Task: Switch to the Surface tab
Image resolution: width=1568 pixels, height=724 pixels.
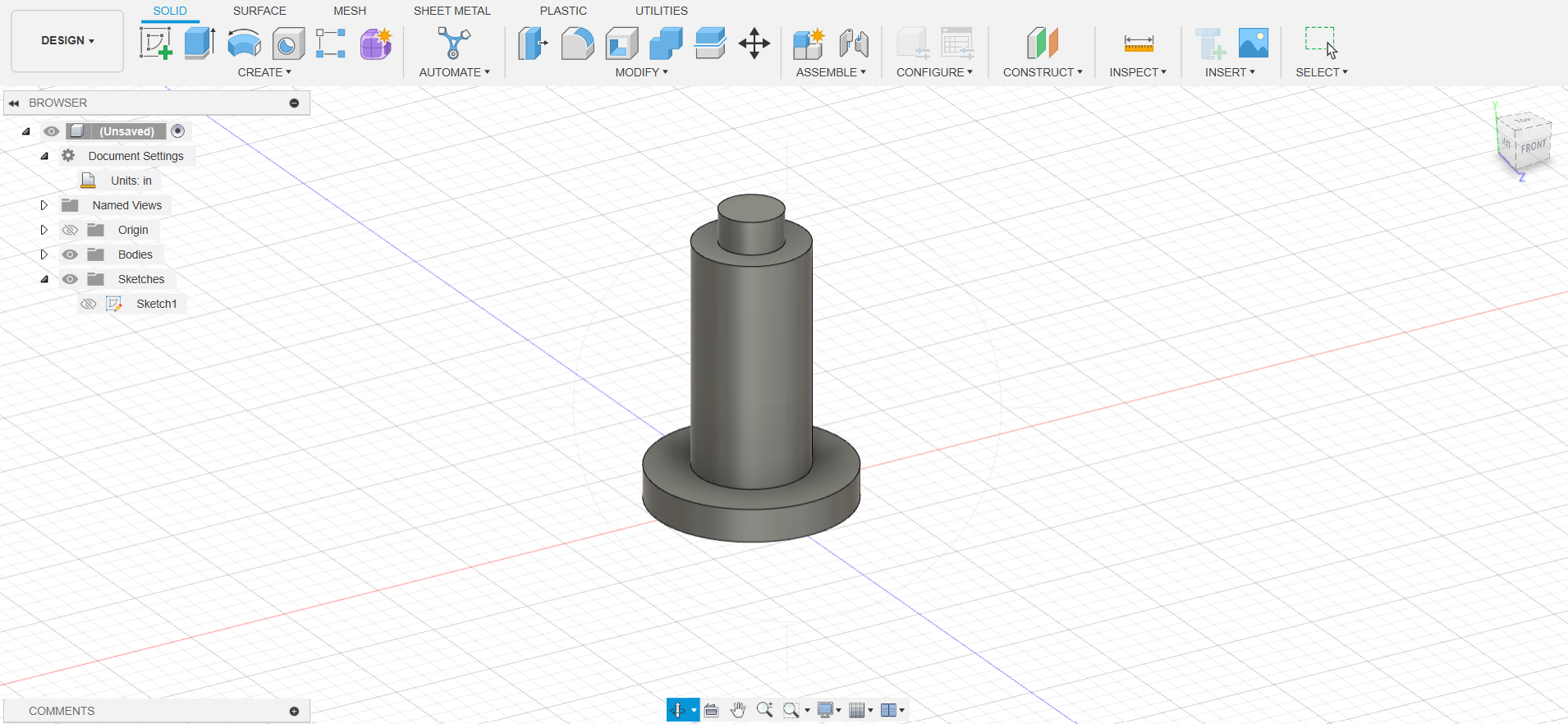Action: [259, 11]
